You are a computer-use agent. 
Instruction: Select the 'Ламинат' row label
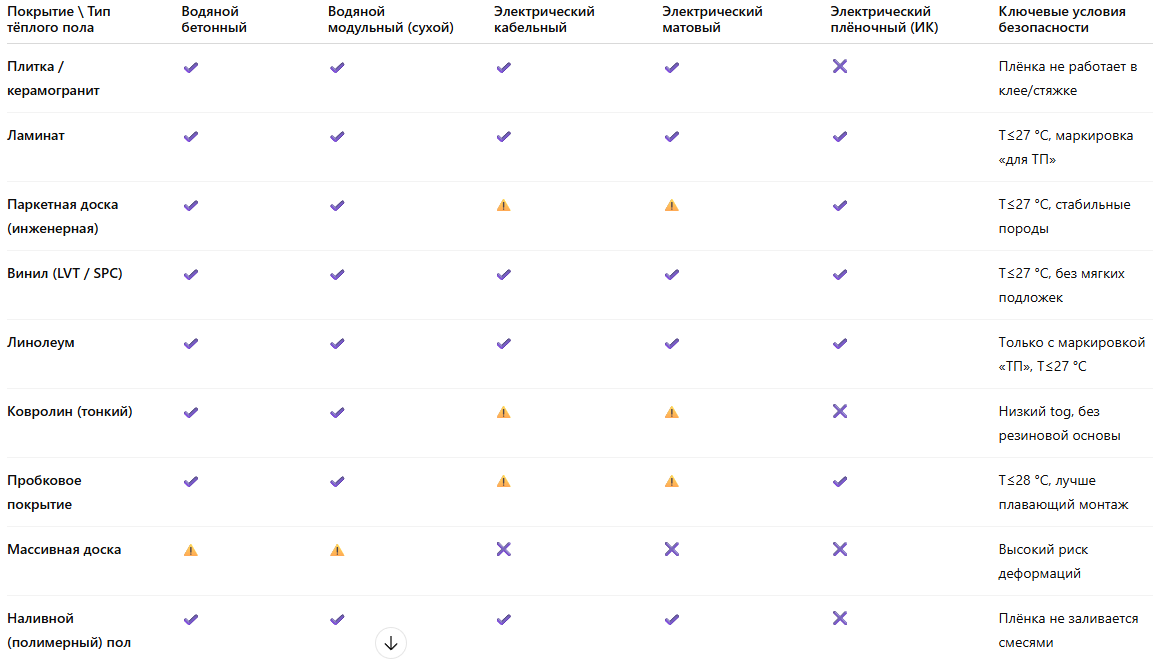[36, 135]
